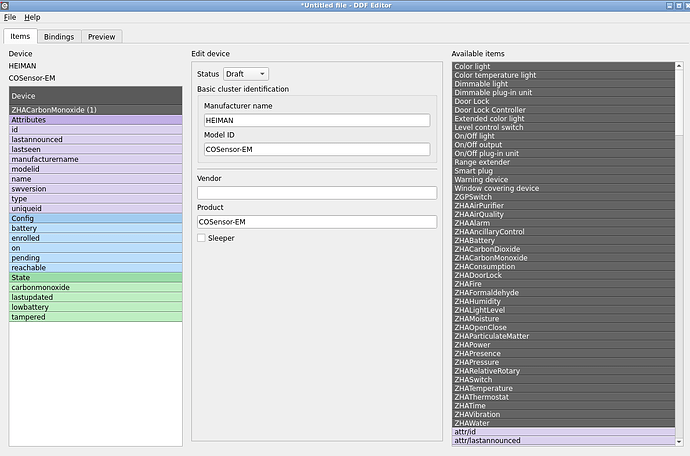The height and width of the screenshot is (456, 690).
Task: Select the lastseen attribute row
Action: [x=95, y=149]
